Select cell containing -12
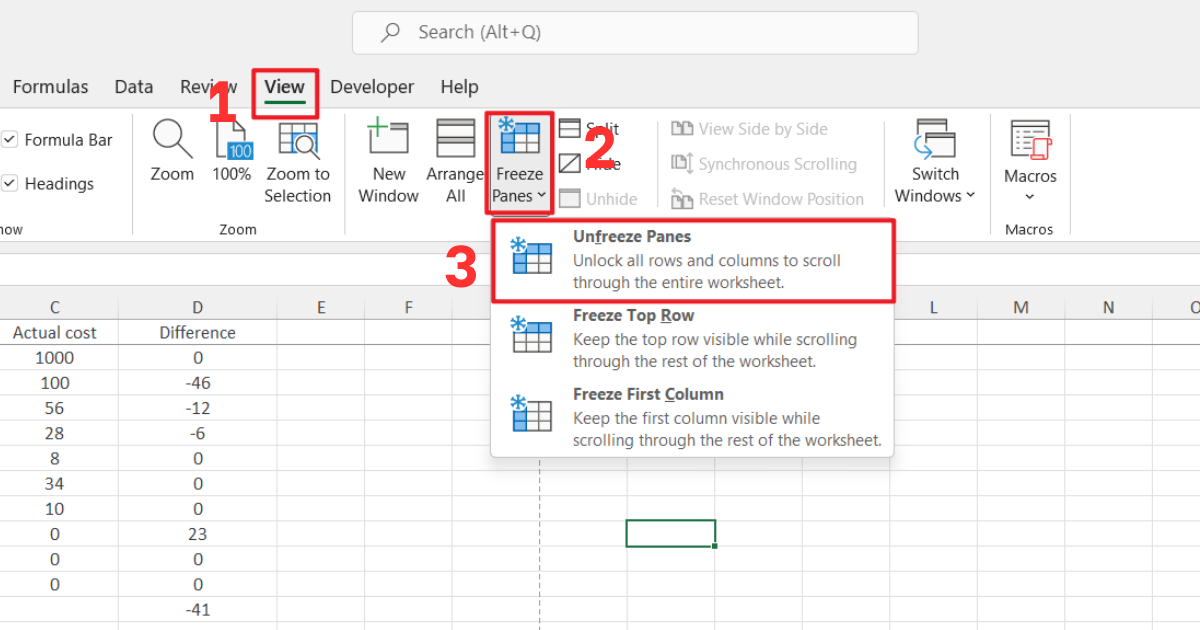 point(197,408)
